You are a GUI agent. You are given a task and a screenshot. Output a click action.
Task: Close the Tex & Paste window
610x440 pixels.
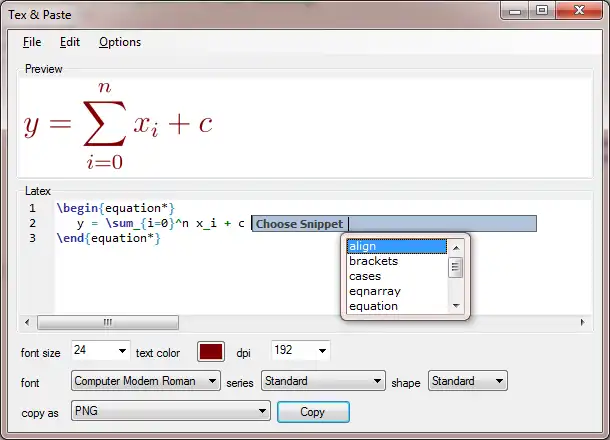tap(579, 11)
